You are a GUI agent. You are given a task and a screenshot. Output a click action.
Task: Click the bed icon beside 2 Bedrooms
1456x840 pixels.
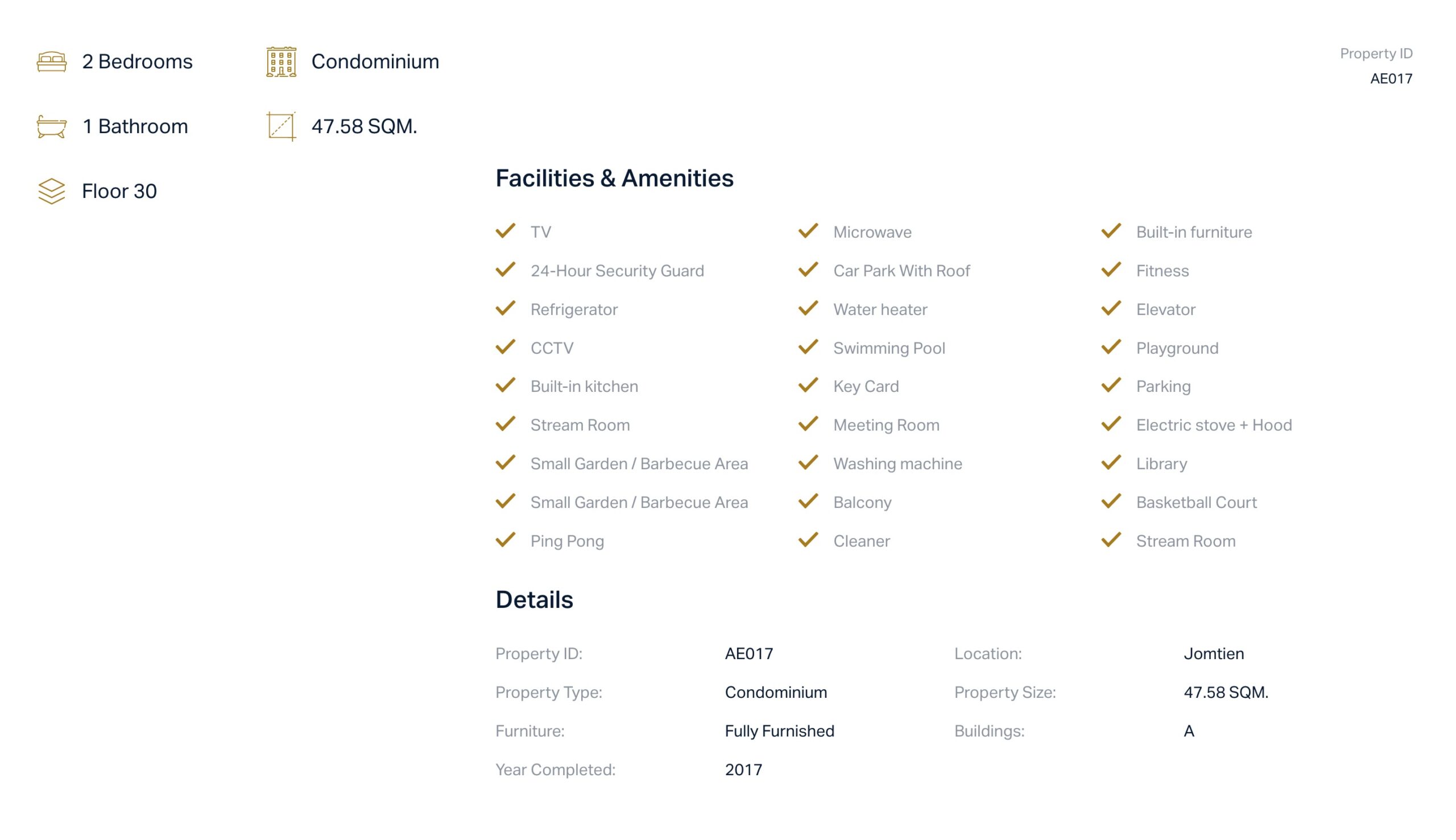coord(51,61)
